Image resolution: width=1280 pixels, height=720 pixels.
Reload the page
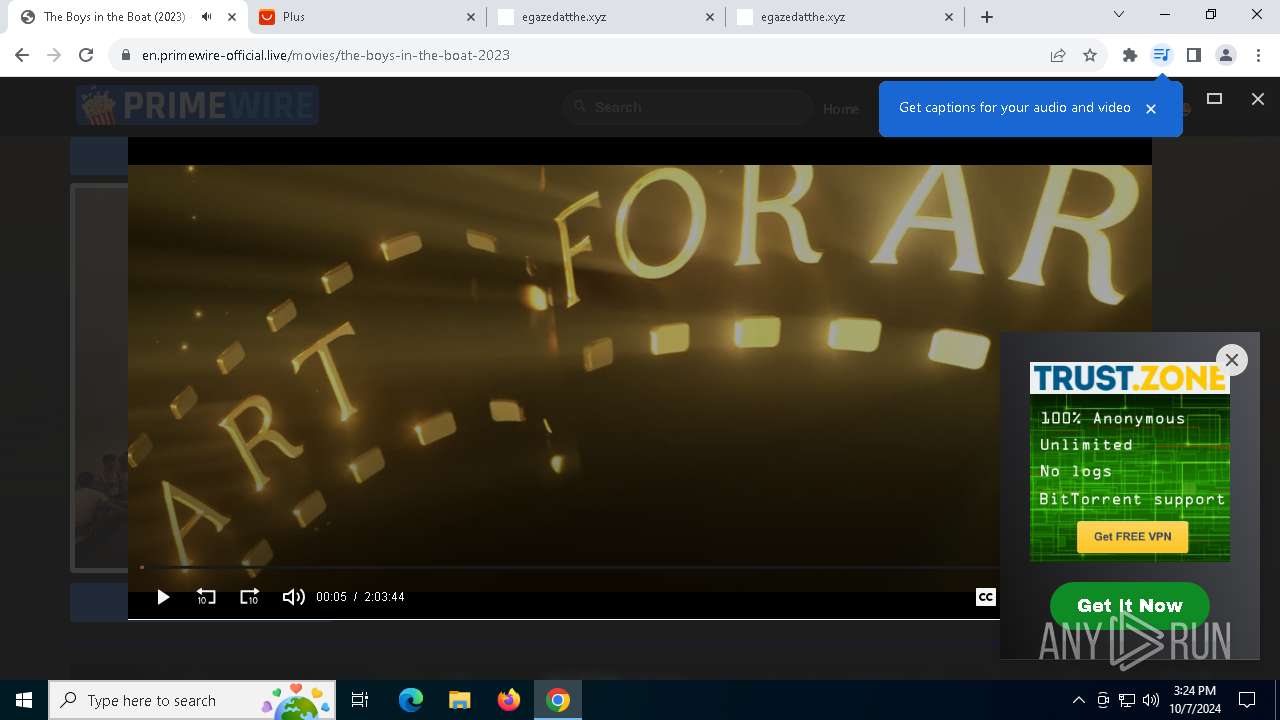tap(86, 55)
